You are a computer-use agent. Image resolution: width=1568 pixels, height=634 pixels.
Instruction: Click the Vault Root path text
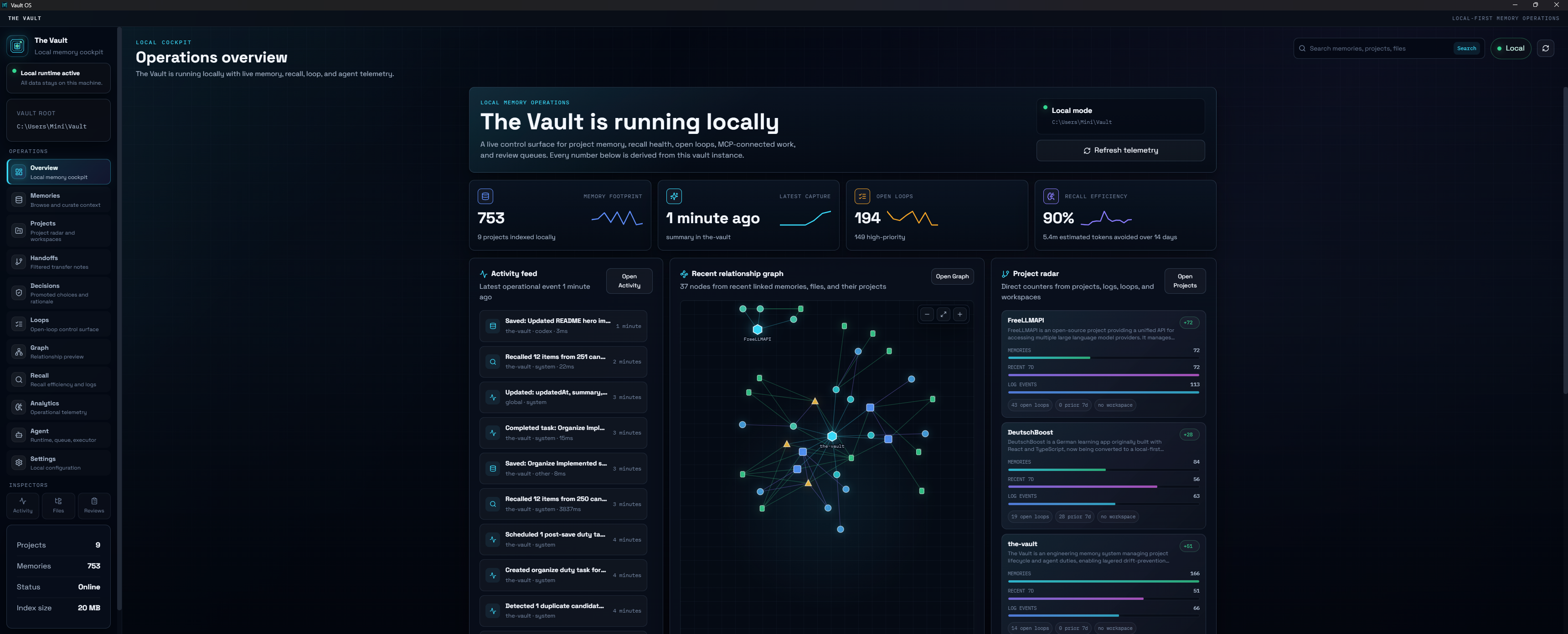(52, 127)
